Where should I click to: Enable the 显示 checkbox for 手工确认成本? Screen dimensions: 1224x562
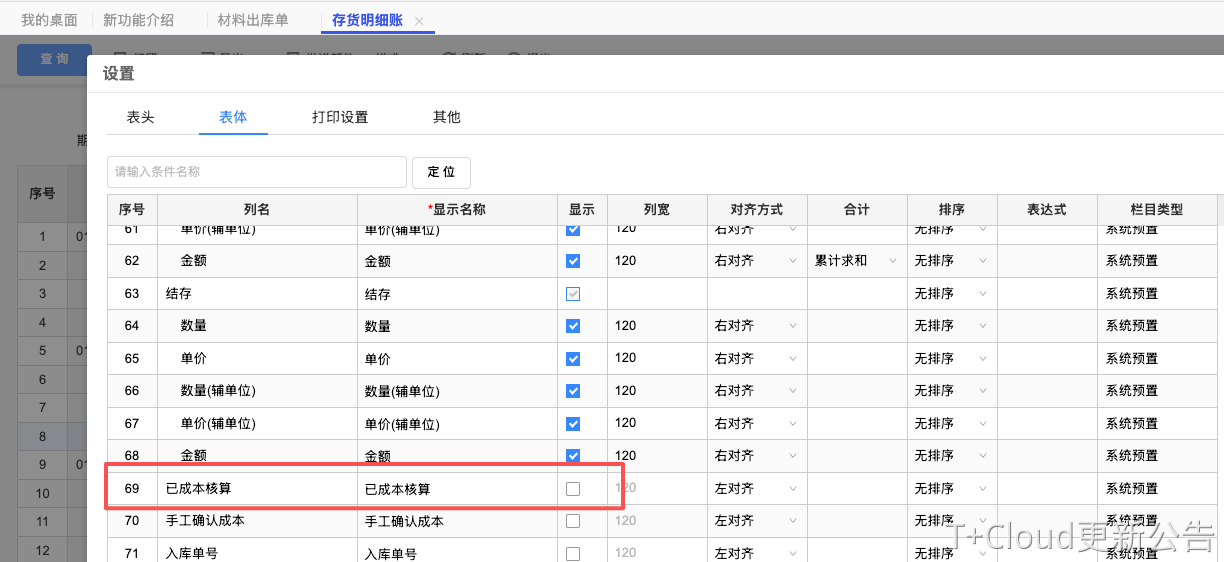[573, 521]
